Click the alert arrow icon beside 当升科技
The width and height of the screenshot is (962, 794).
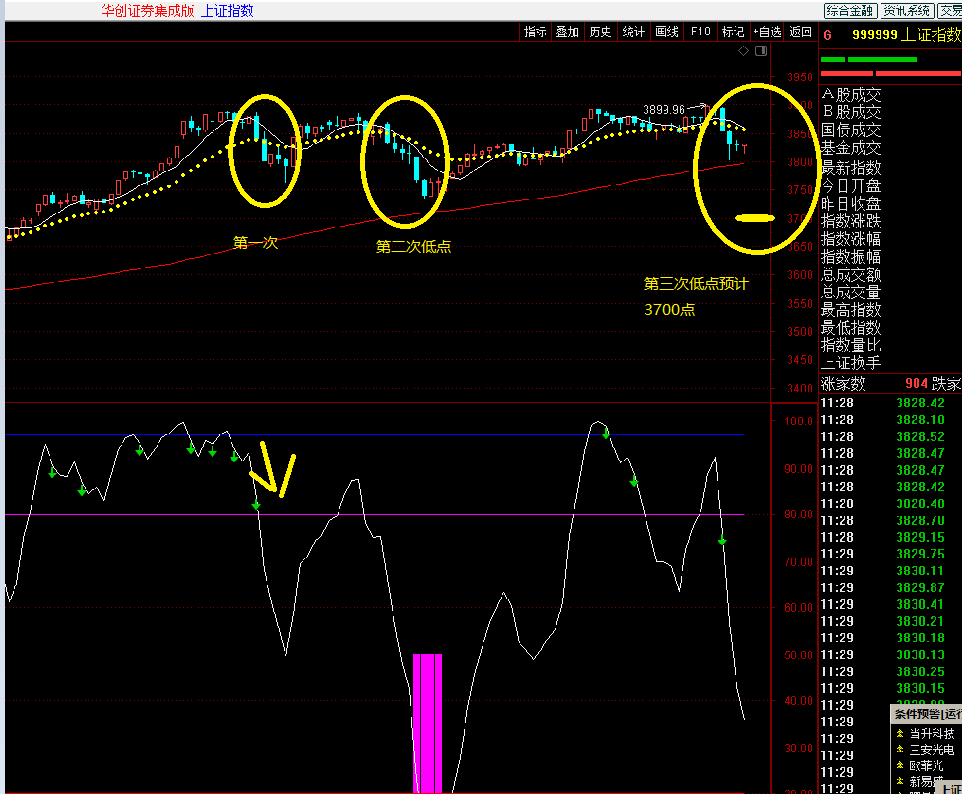pyautogui.click(x=900, y=733)
